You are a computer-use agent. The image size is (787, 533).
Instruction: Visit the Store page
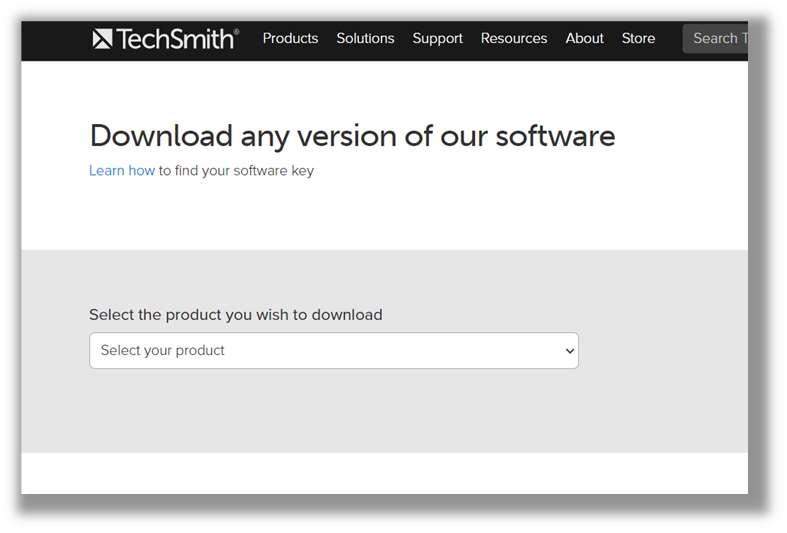(x=638, y=38)
